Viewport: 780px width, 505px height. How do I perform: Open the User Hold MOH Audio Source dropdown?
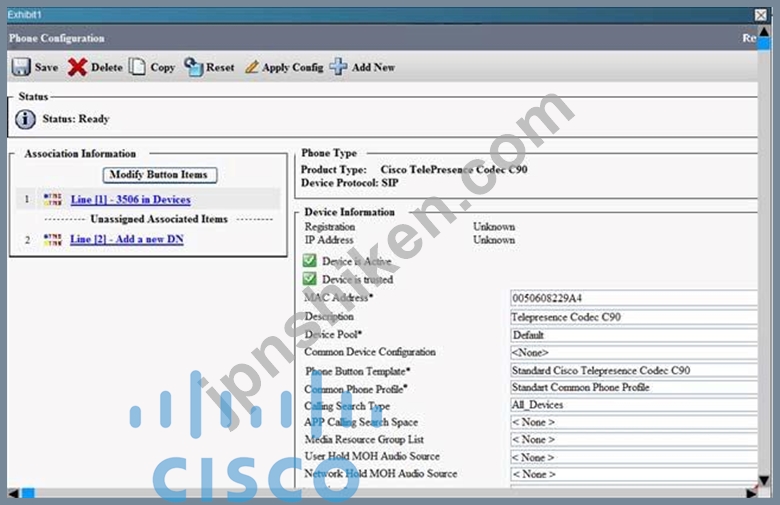click(634, 457)
